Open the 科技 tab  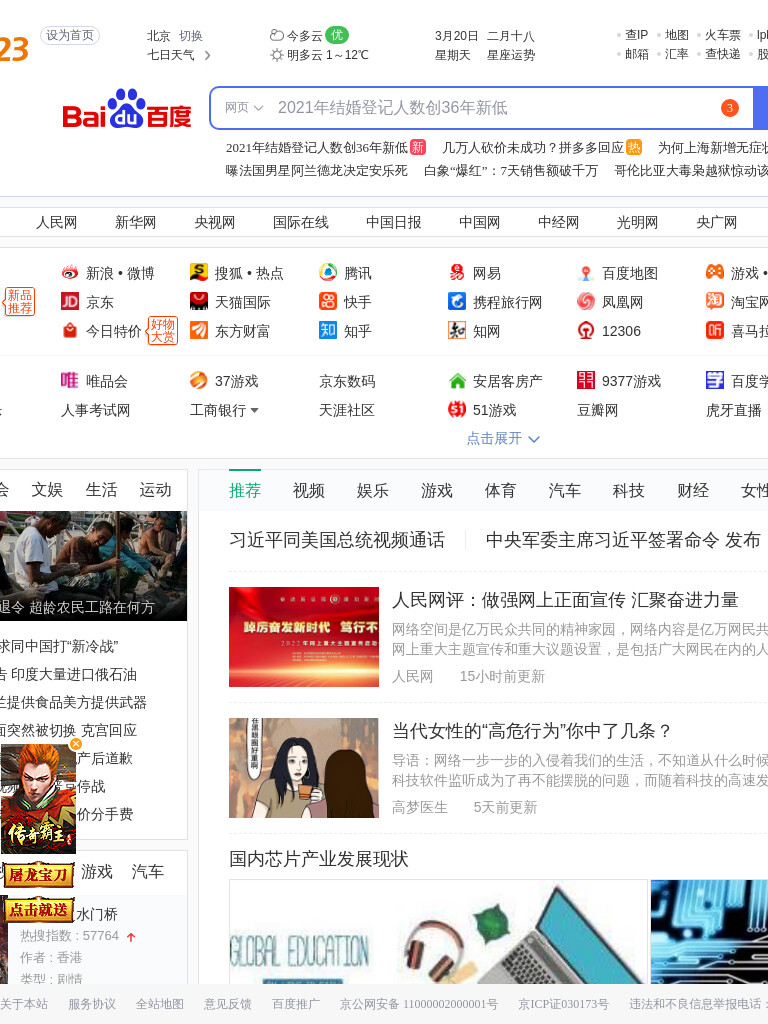pos(629,490)
